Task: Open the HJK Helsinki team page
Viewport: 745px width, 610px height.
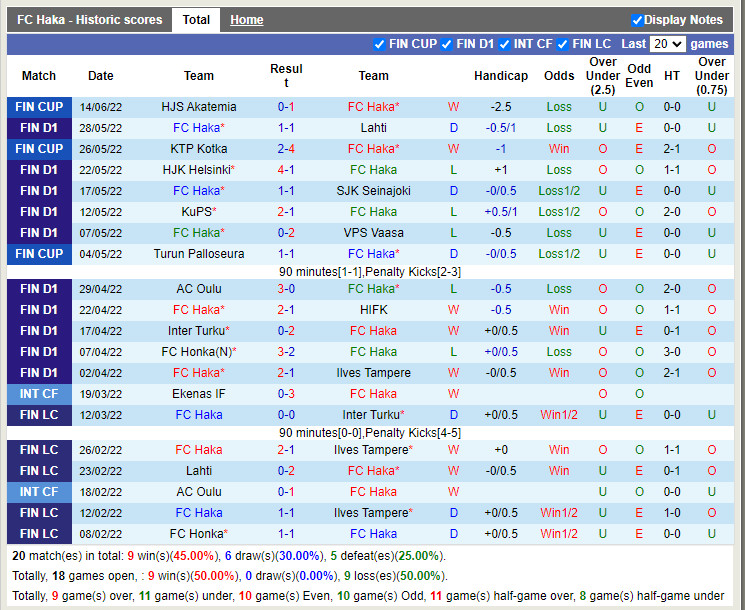Action: (x=196, y=170)
